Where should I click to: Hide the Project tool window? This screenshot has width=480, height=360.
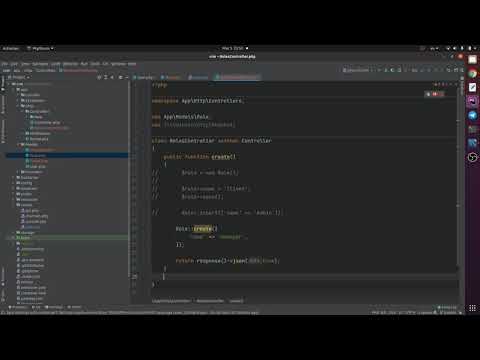127,77
